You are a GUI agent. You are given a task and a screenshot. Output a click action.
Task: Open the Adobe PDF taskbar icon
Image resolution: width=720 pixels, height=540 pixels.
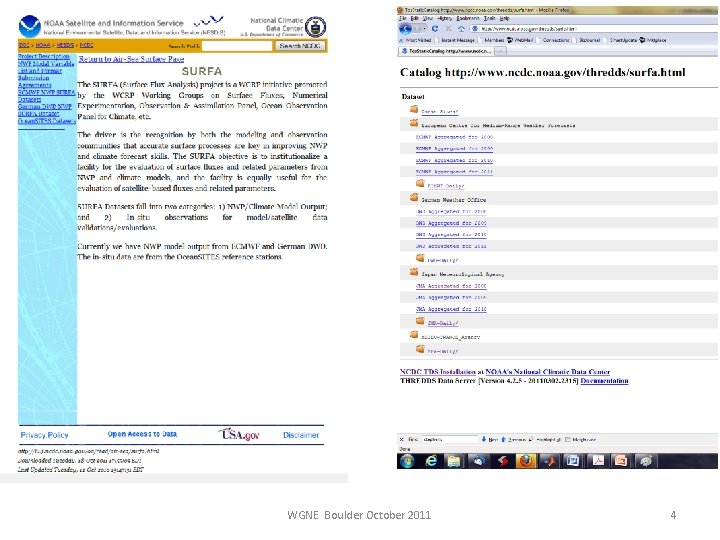point(597,461)
